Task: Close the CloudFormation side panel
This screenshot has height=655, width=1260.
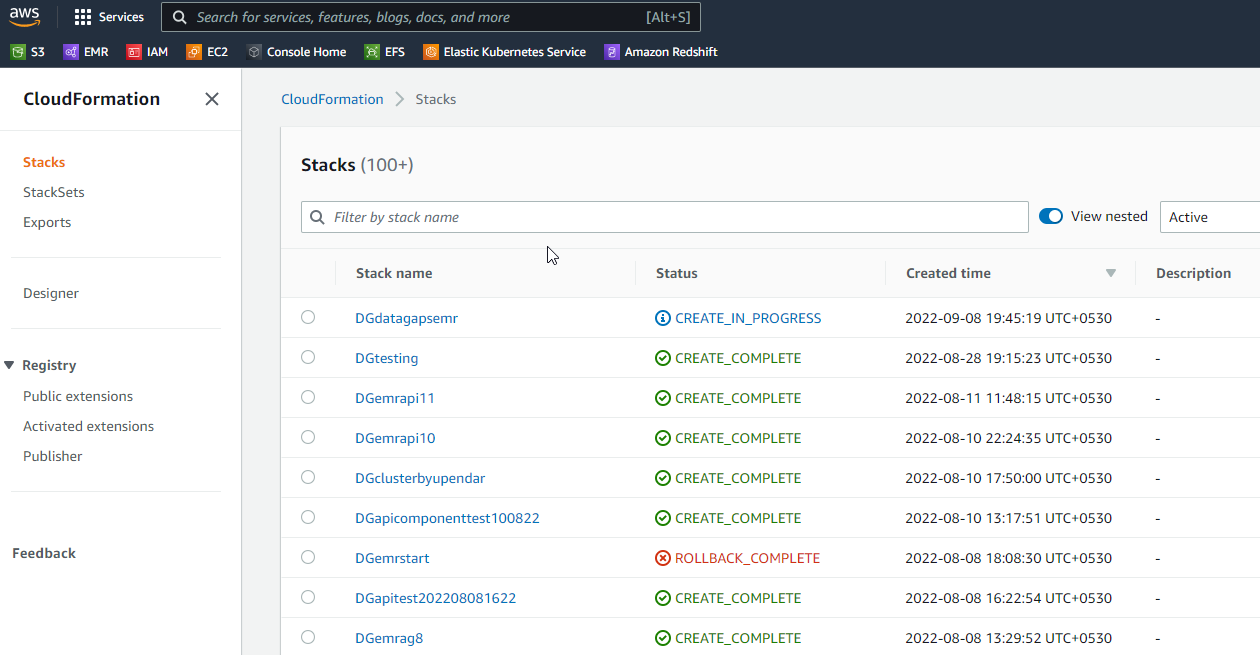Action: click(x=212, y=99)
